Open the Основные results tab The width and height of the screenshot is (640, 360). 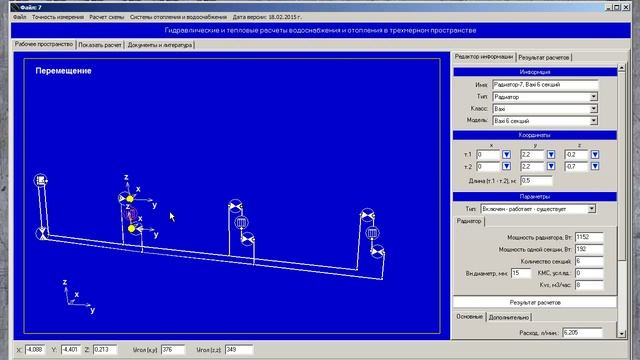pos(469,316)
